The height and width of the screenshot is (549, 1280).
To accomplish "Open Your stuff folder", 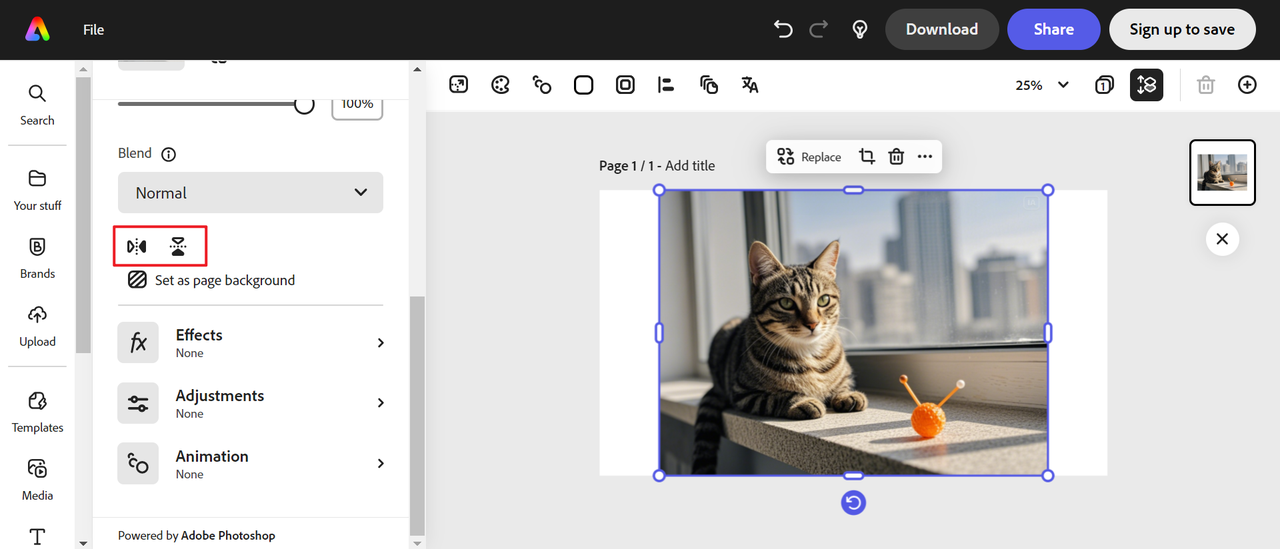I will (x=37, y=190).
